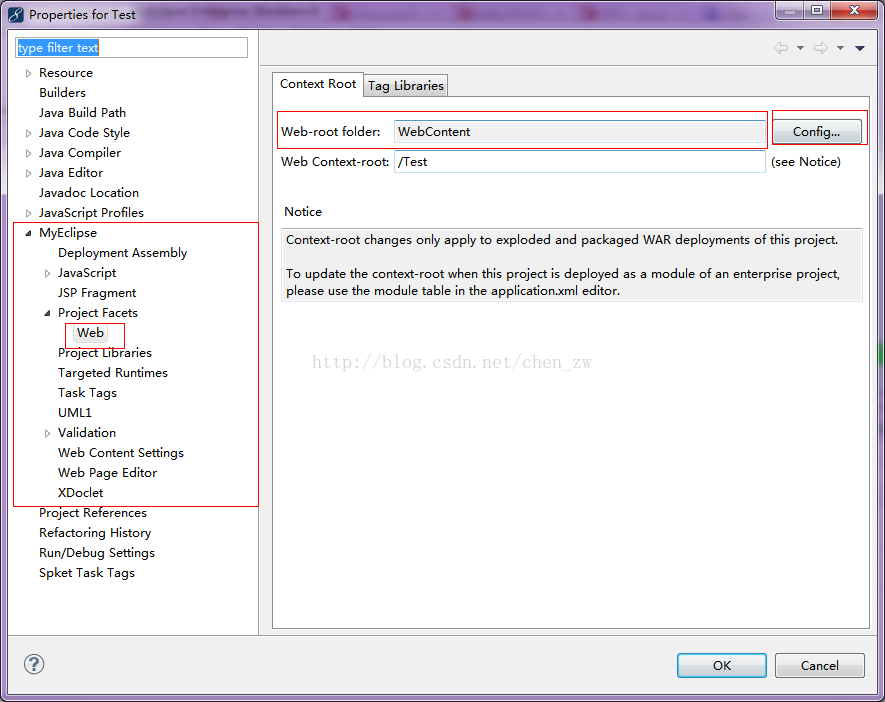Select the XDoclet item
The width and height of the screenshot is (885, 702).
coord(81,493)
